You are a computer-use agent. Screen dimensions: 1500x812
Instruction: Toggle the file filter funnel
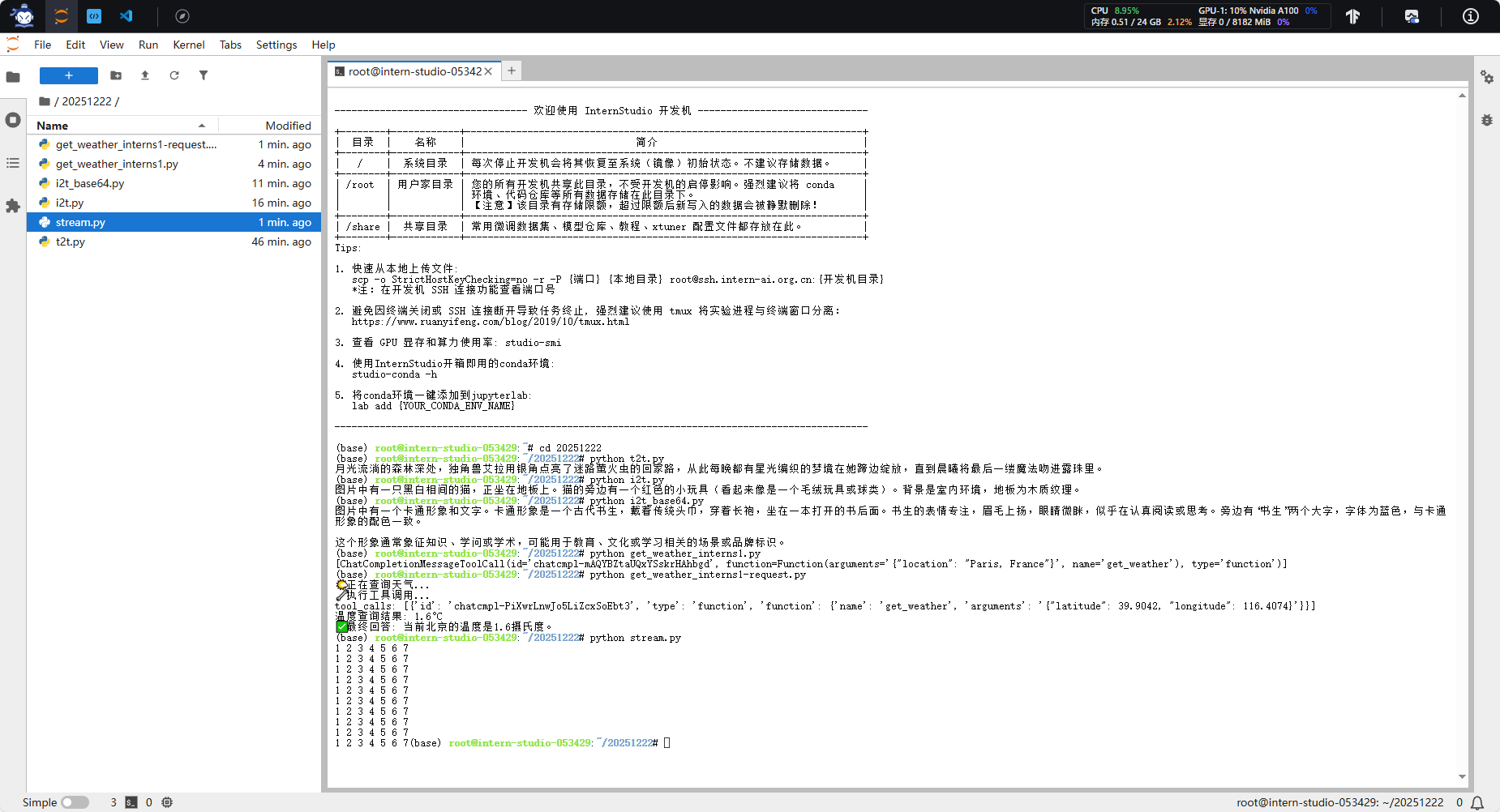pyautogui.click(x=204, y=75)
